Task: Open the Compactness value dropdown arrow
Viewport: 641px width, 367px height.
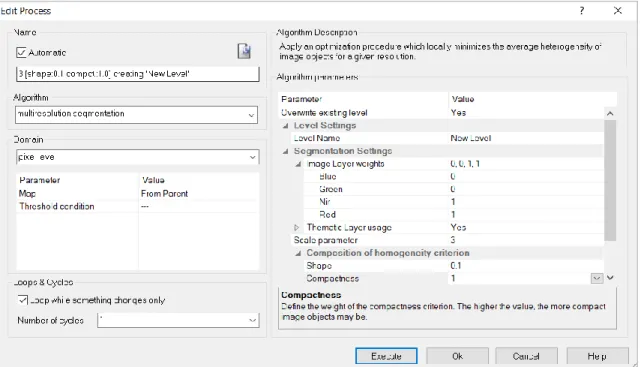Action: pos(597,278)
